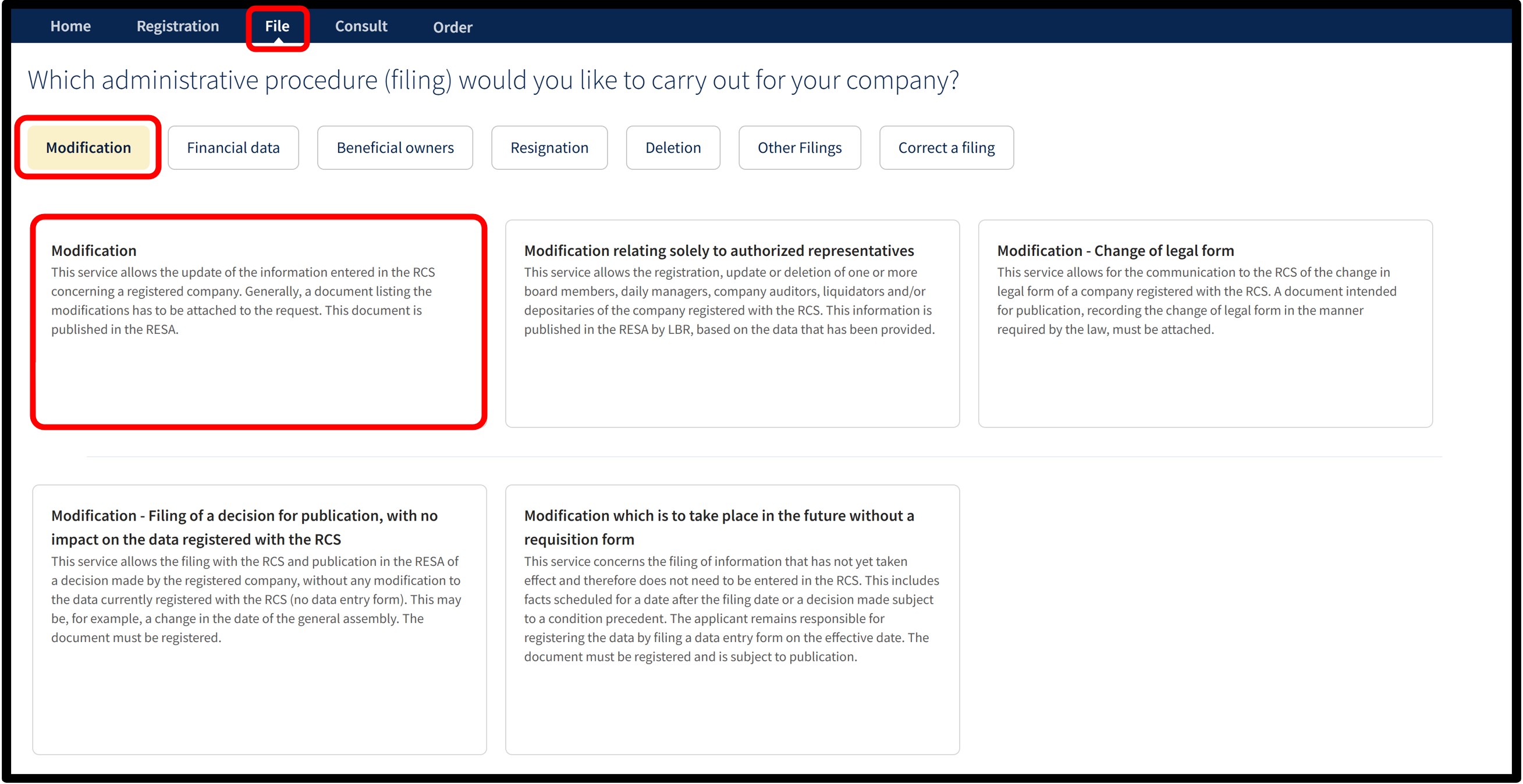This screenshot has width=1523, height=784.
Task: Click the Correct a filing tab
Action: [946, 148]
